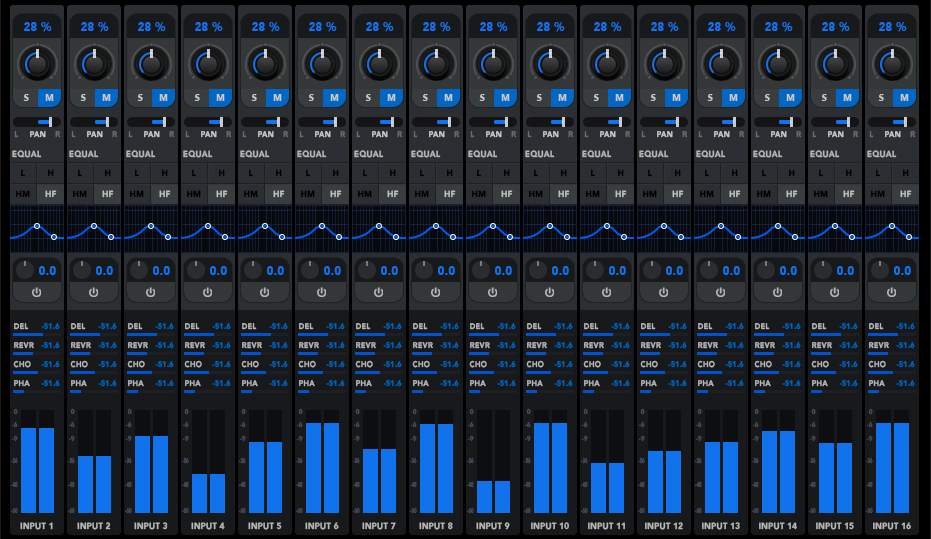The image size is (931, 539).
Task: Click the power icon on INPUT 13
Action: [x=721, y=292]
